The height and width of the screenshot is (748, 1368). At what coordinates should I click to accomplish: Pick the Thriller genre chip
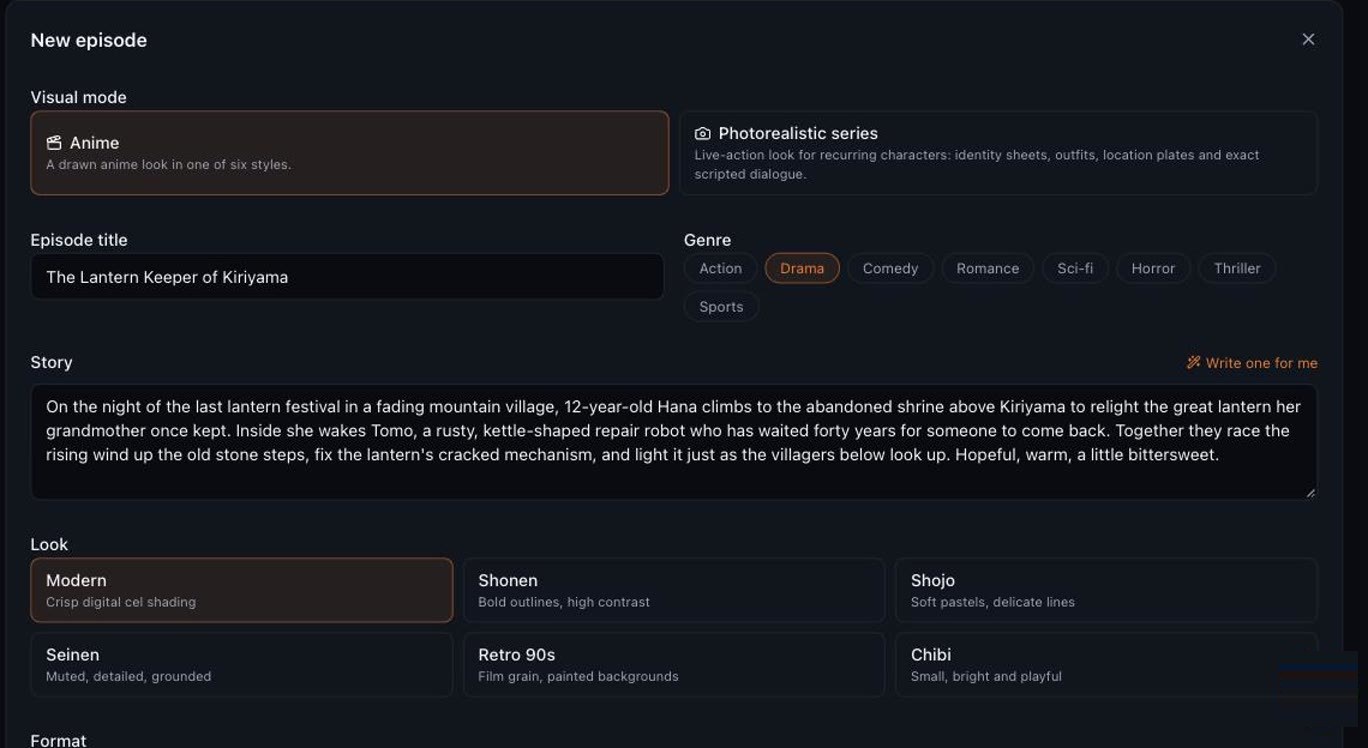[x=1237, y=268]
